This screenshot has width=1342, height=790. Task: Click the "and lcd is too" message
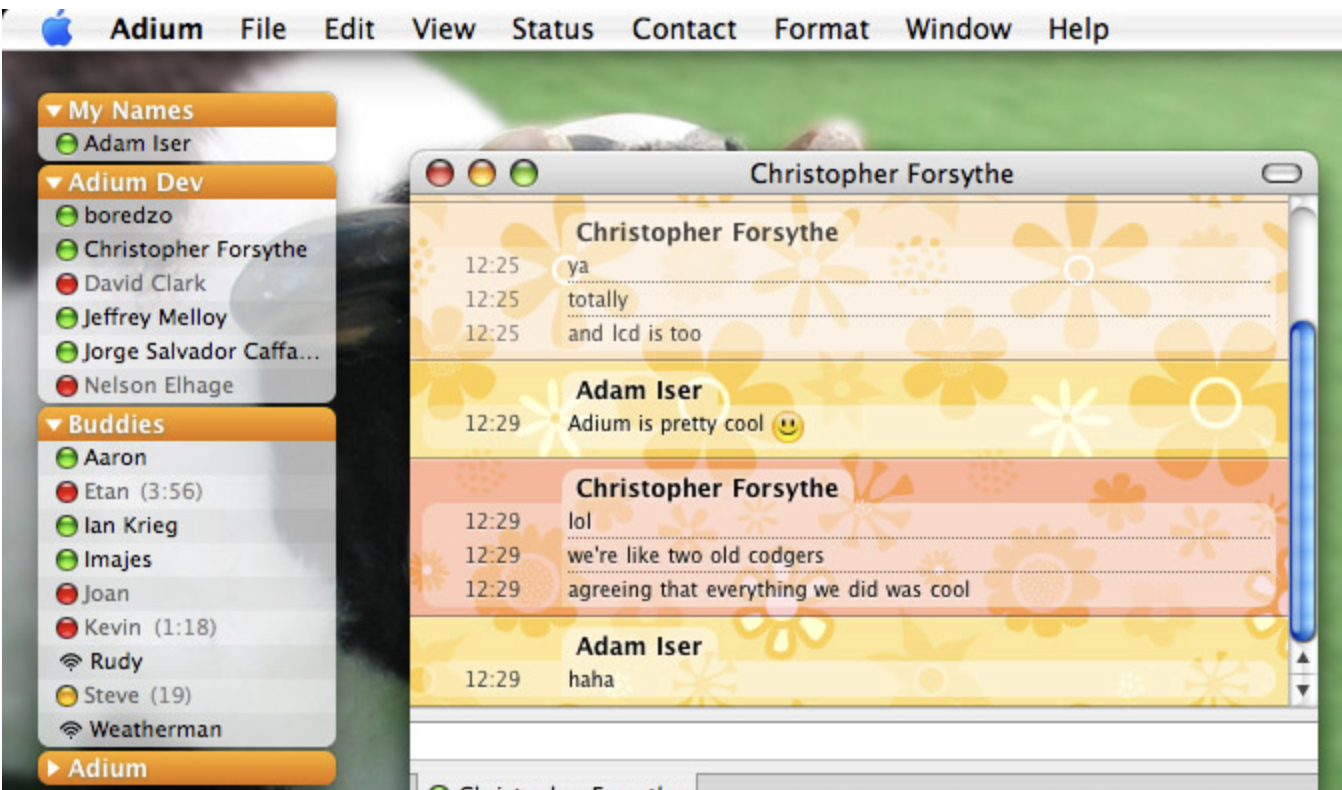tap(634, 333)
